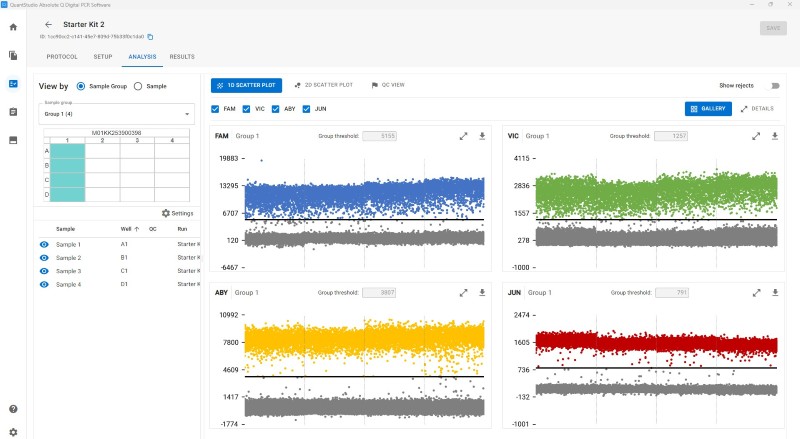Click the DETAILS view button
Viewport: 800px width, 439px height.
pyautogui.click(x=757, y=109)
